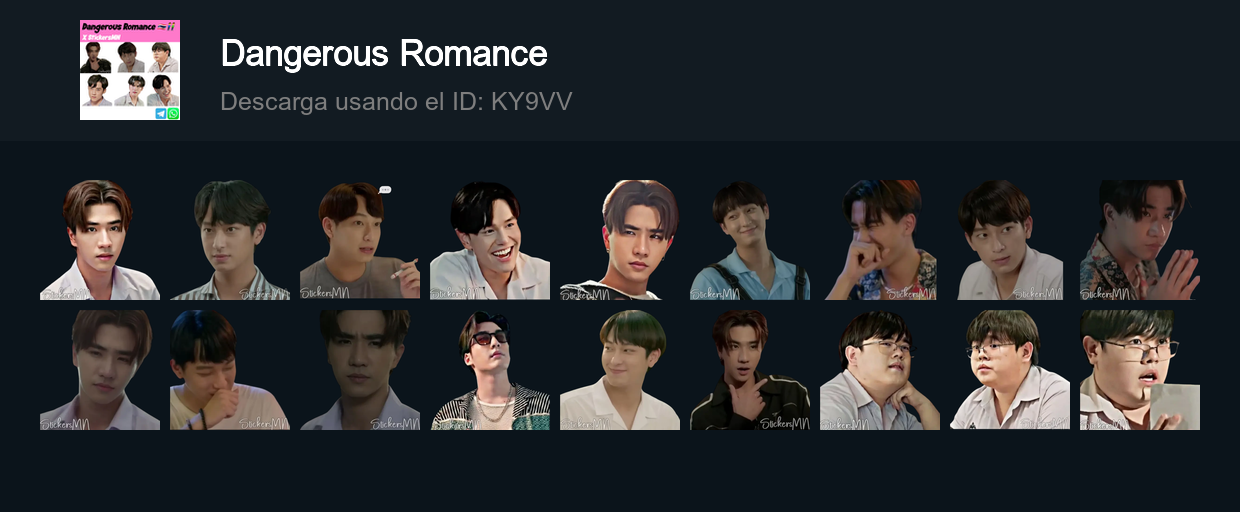The height and width of the screenshot is (512, 1240).
Task: Click the Telegram icon on pack cover
Action: pyautogui.click(x=161, y=114)
